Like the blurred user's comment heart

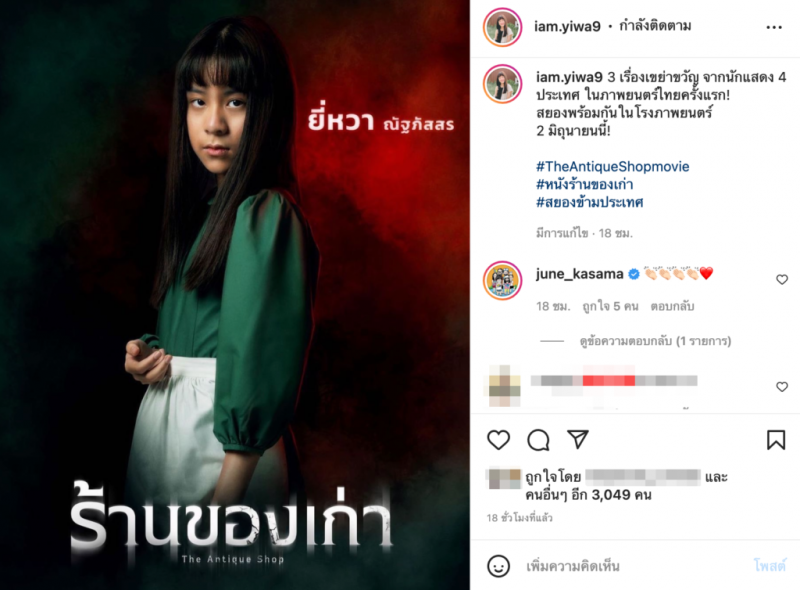point(782,387)
